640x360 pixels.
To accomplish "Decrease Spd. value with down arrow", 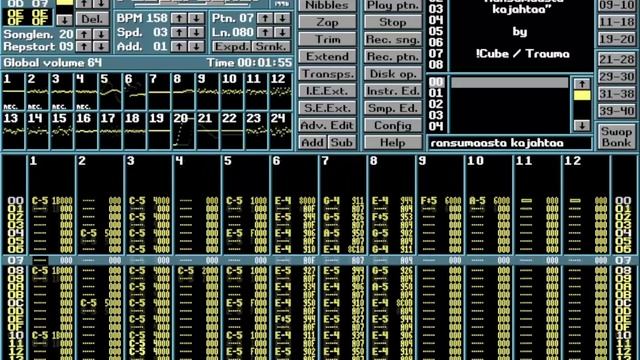I will tap(196, 32).
